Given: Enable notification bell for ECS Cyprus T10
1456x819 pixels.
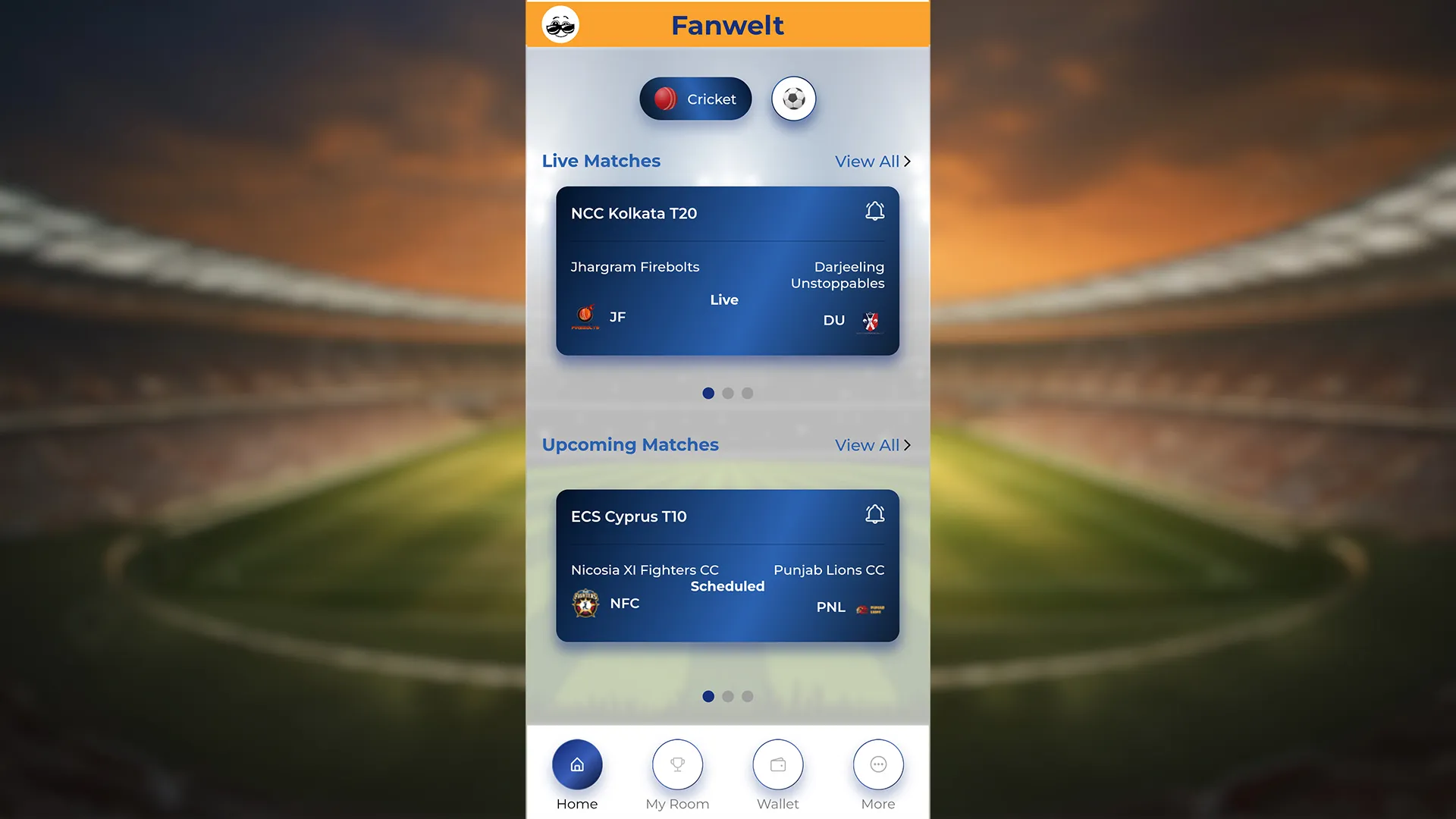Looking at the screenshot, I should [x=874, y=514].
